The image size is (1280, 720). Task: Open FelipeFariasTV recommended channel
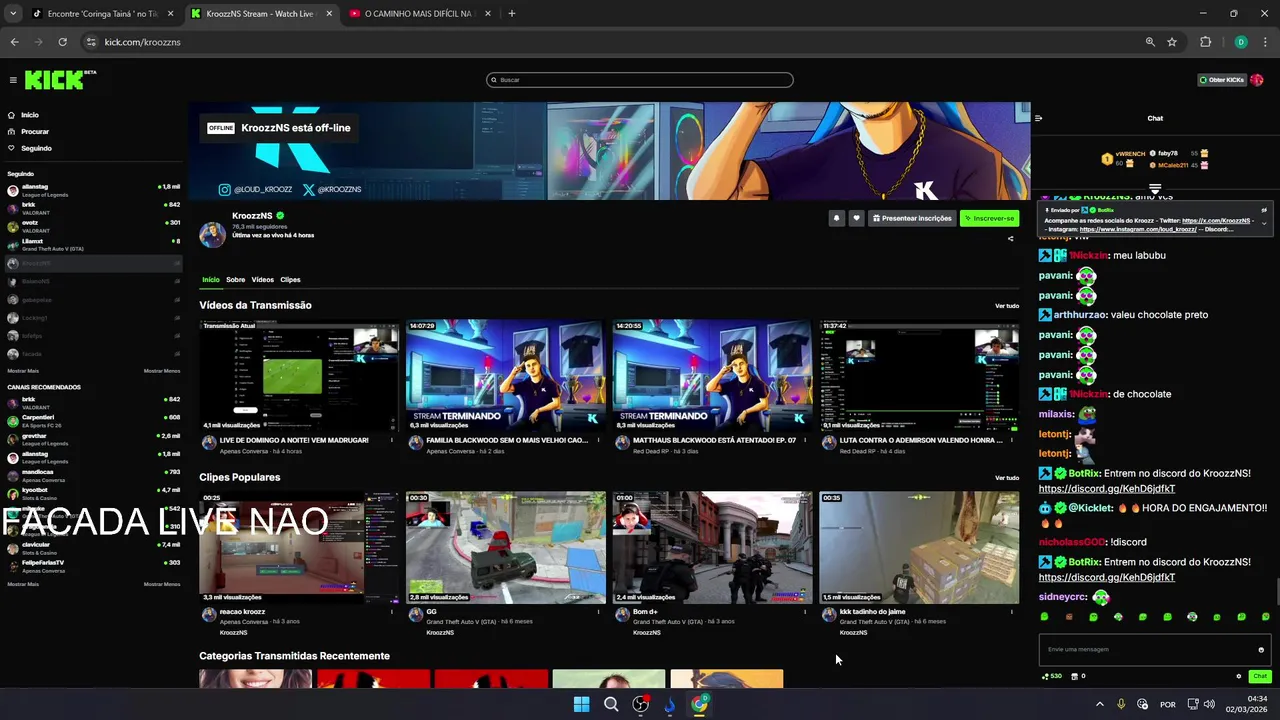[x=93, y=566]
